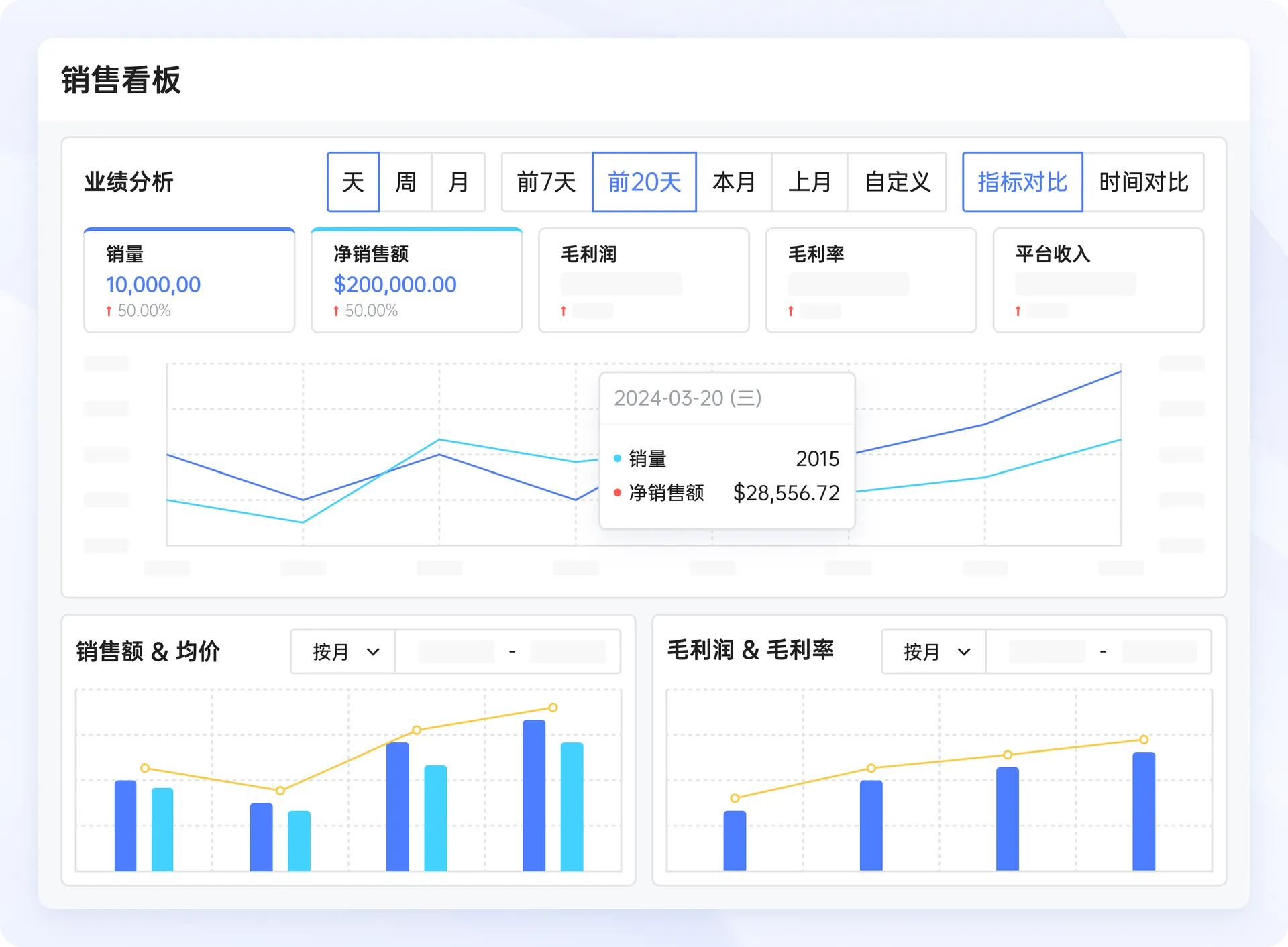Image resolution: width=1288 pixels, height=947 pixels.
Task: Switch granularity to 月 (month)
Action: click(x=458, y=182)
